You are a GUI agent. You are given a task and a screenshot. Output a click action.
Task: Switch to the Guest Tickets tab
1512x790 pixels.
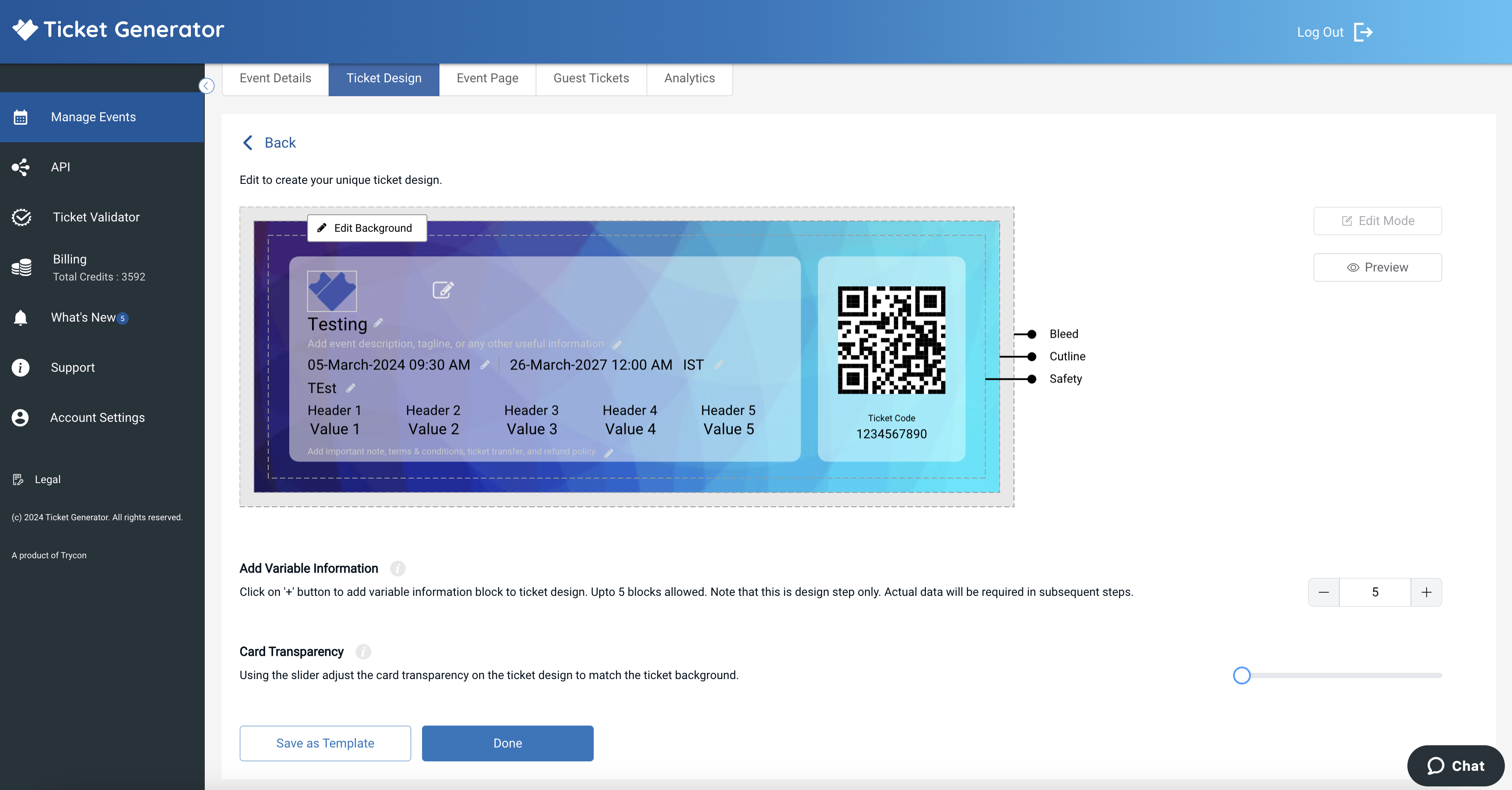591,78
